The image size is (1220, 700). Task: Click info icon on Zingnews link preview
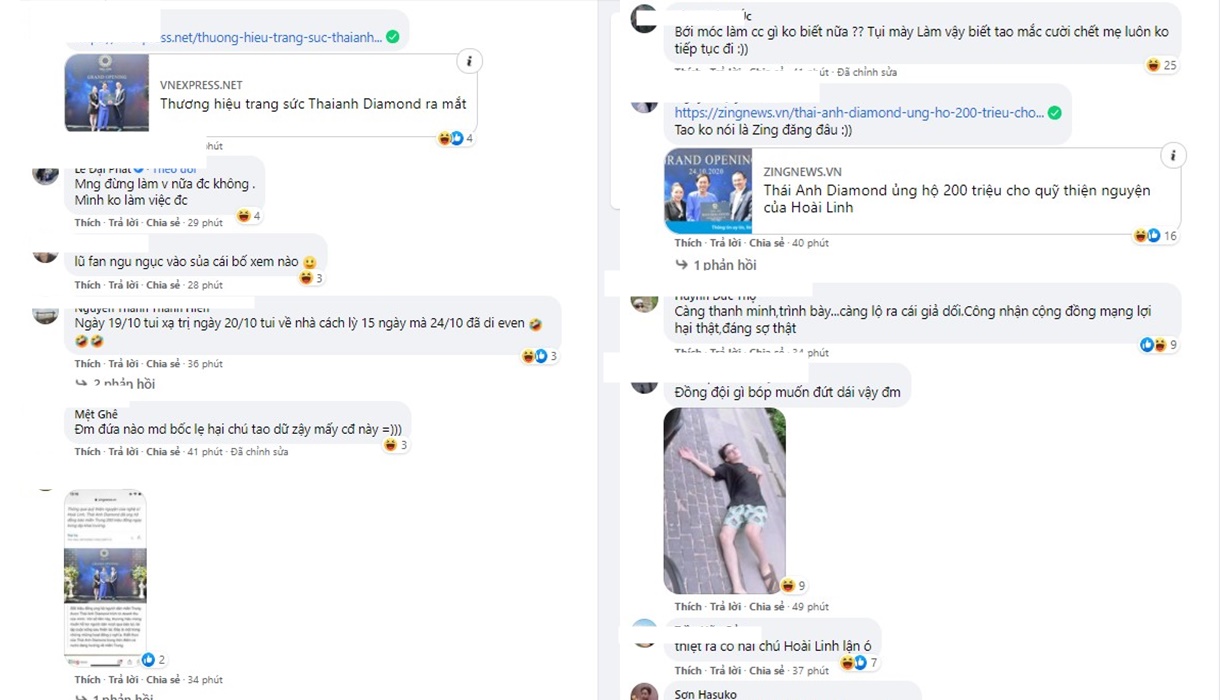(x=1172, y=155)
